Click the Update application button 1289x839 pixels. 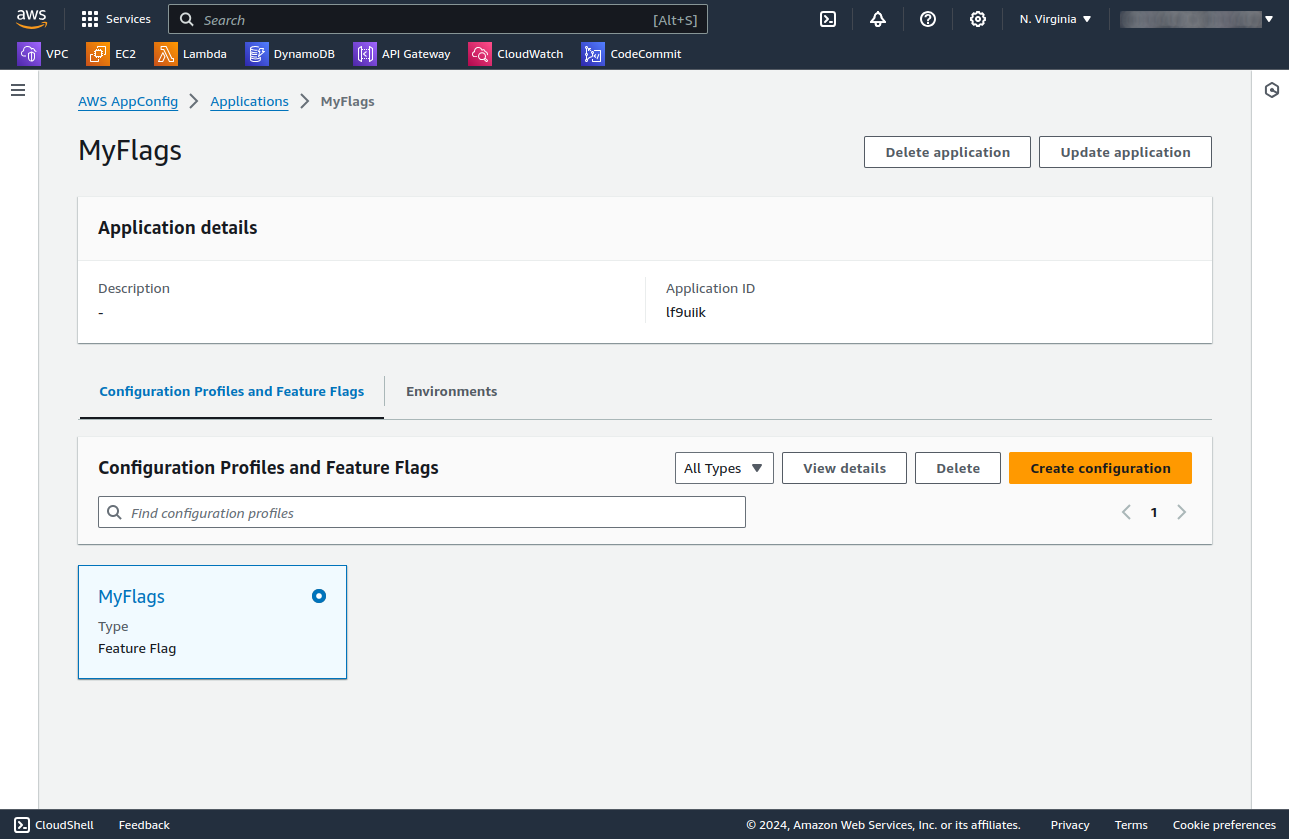coord(1125,152)
